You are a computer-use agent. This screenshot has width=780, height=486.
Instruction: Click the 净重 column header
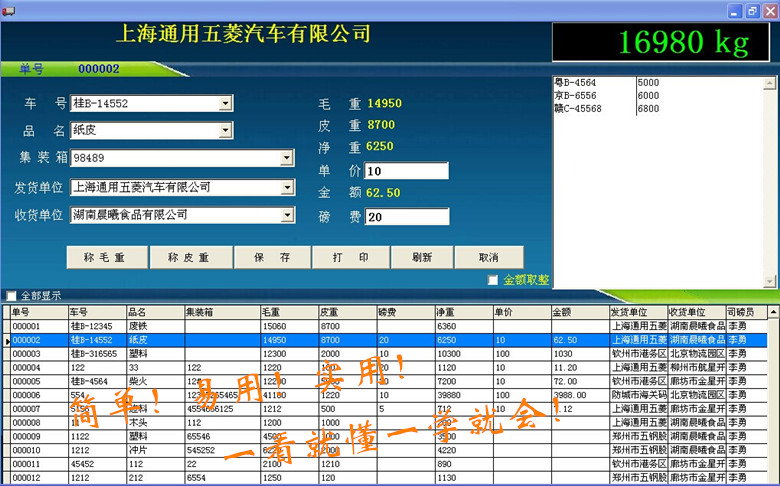pos(464,312)
